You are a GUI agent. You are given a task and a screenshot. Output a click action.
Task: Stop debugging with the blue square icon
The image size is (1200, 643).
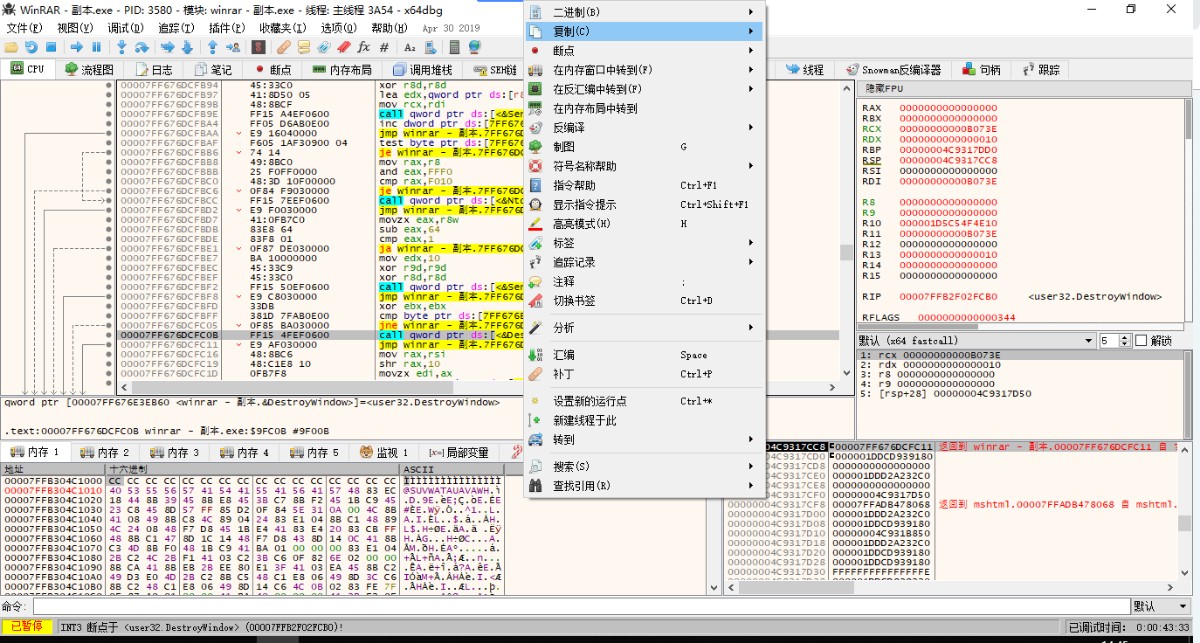click(x=49, y=47)
